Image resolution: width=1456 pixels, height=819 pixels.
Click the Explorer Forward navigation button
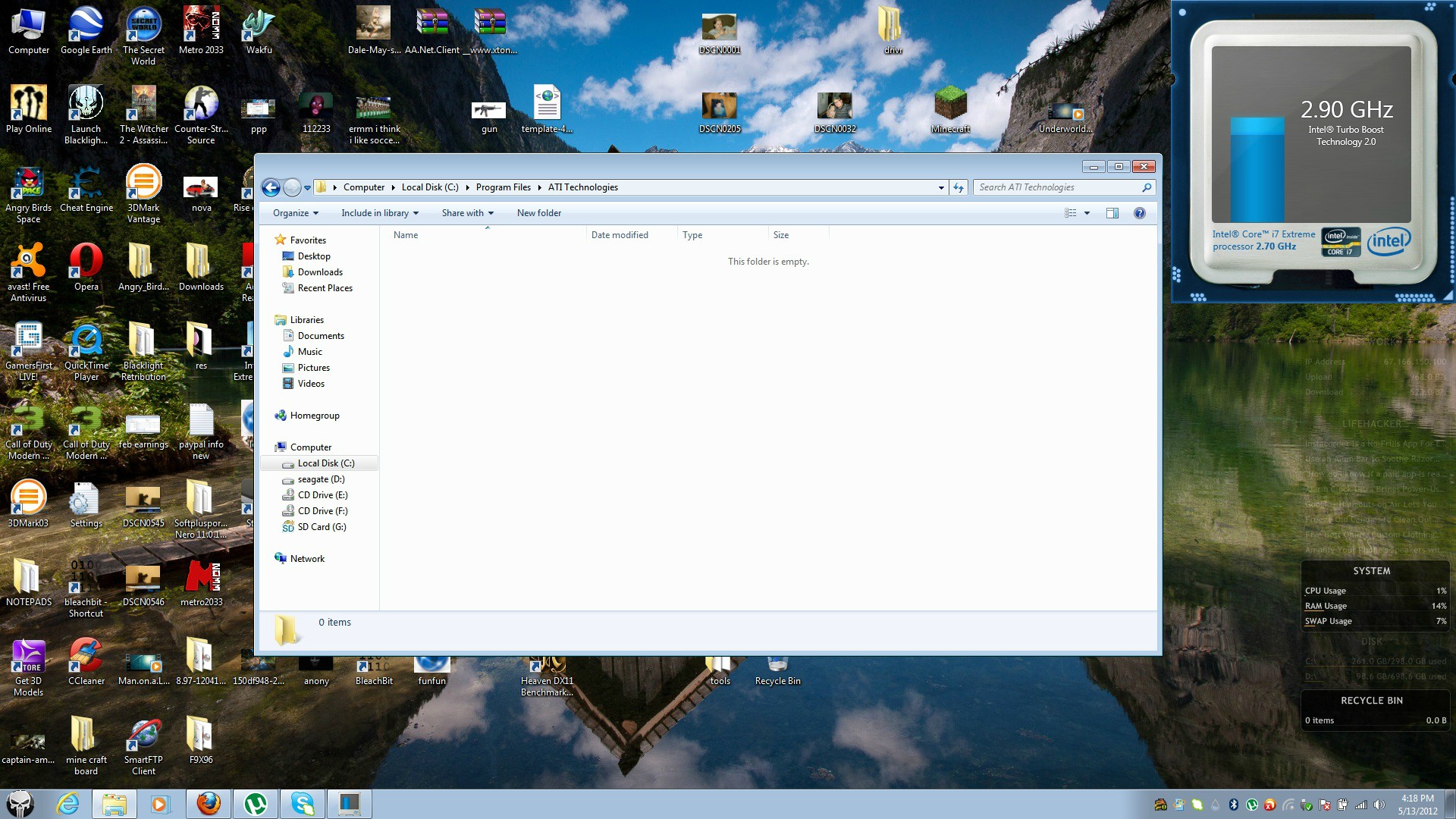[x=292, y=187]
